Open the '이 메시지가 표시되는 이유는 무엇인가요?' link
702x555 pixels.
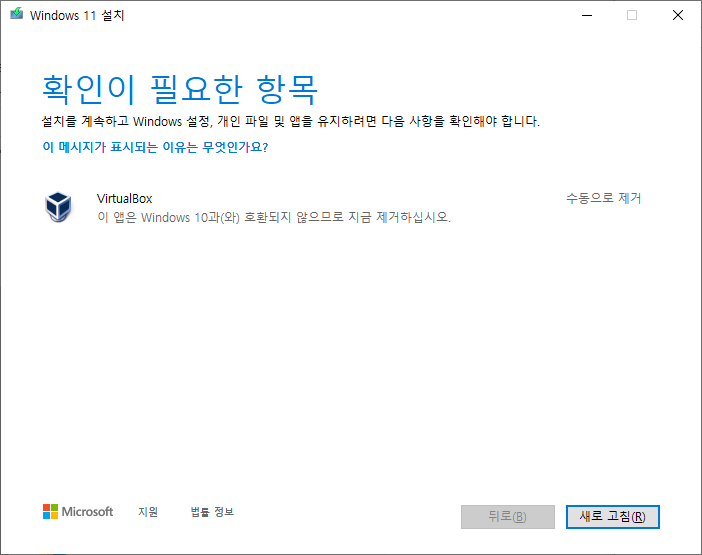(155, 147)
